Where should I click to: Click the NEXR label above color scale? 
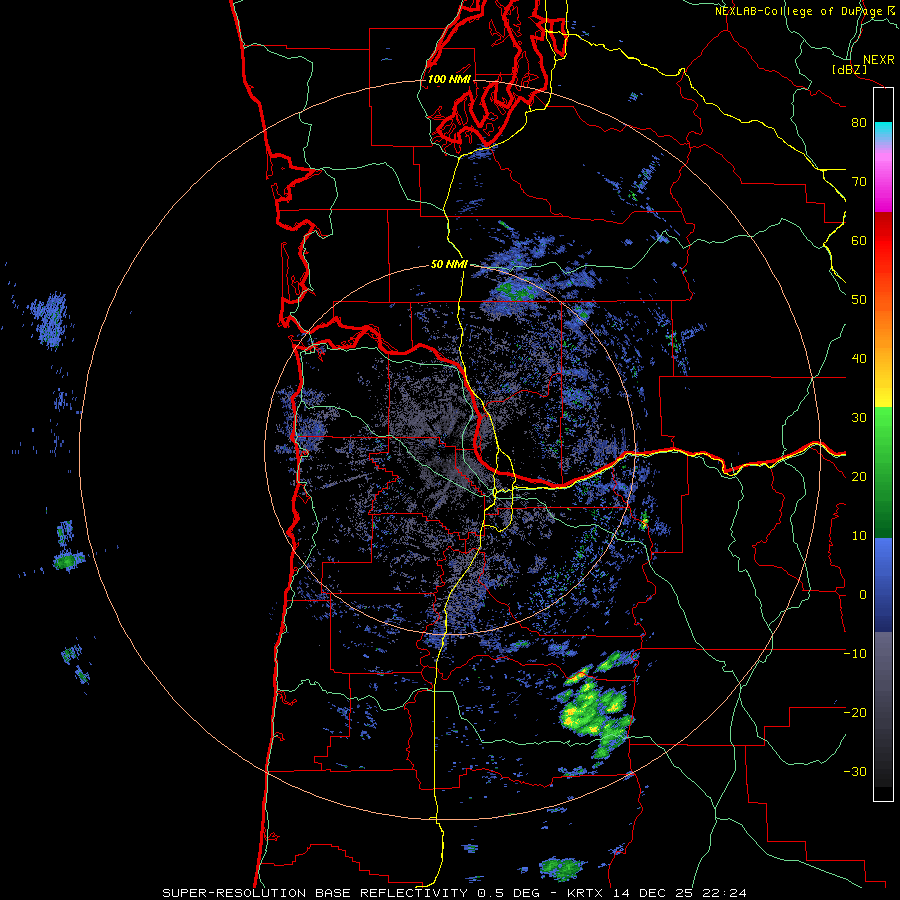(878, 60)
